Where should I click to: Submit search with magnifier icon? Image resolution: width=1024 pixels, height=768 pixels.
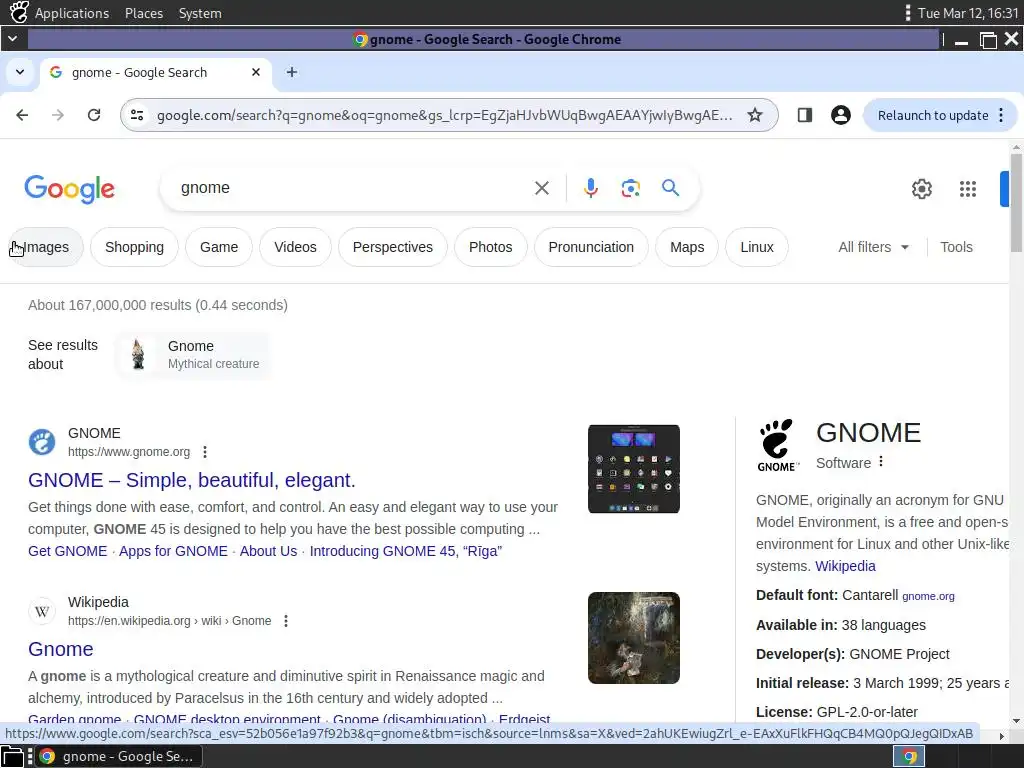(671, 188)
